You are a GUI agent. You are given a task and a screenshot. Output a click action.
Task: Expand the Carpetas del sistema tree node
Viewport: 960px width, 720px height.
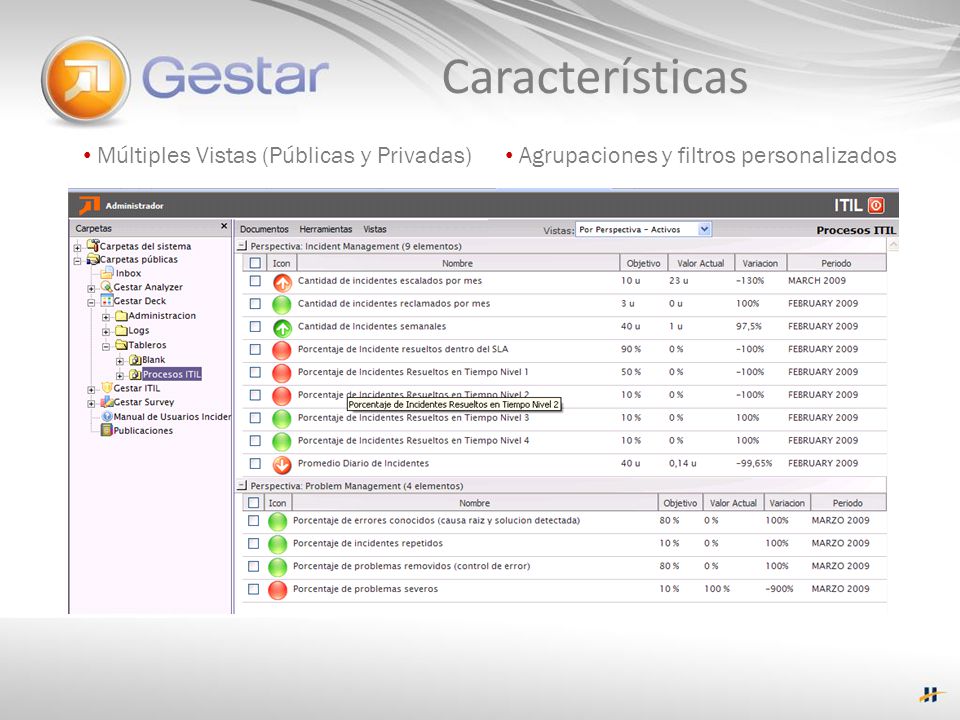point(77,247)
